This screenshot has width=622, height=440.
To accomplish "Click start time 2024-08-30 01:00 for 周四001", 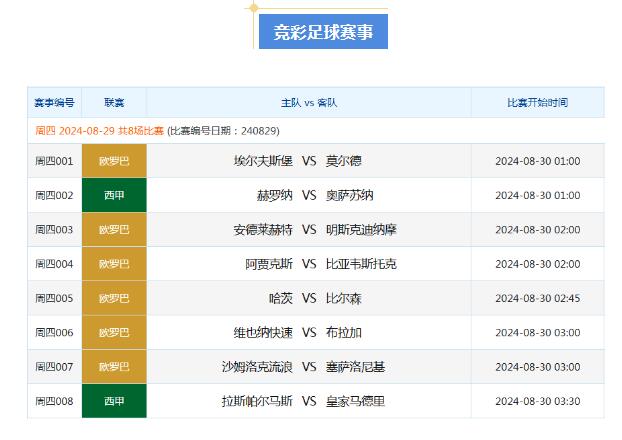I will (538, 161).
